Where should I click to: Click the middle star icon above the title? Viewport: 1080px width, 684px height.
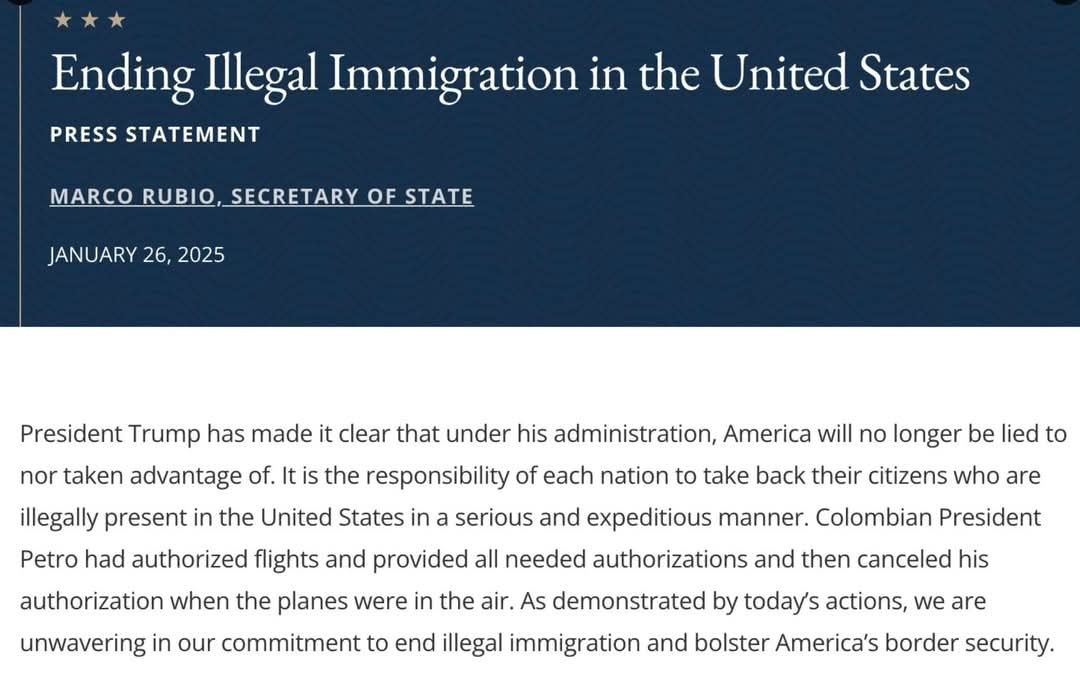(x=90, y=20)
